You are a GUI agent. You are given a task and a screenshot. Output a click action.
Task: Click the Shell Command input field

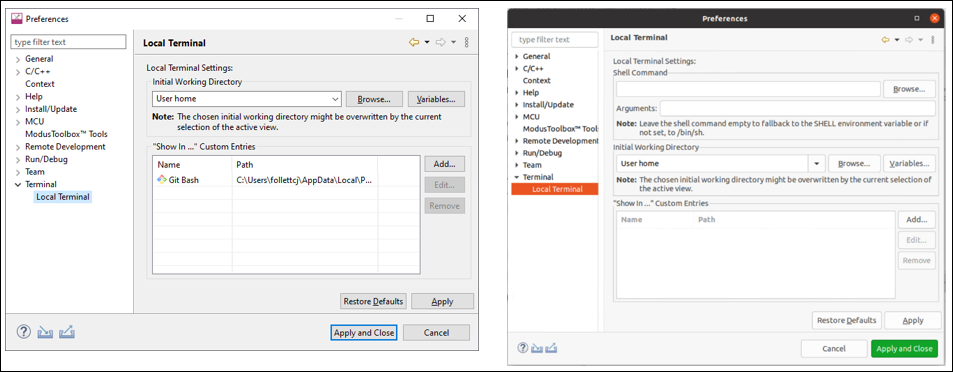tap(748, 89)
